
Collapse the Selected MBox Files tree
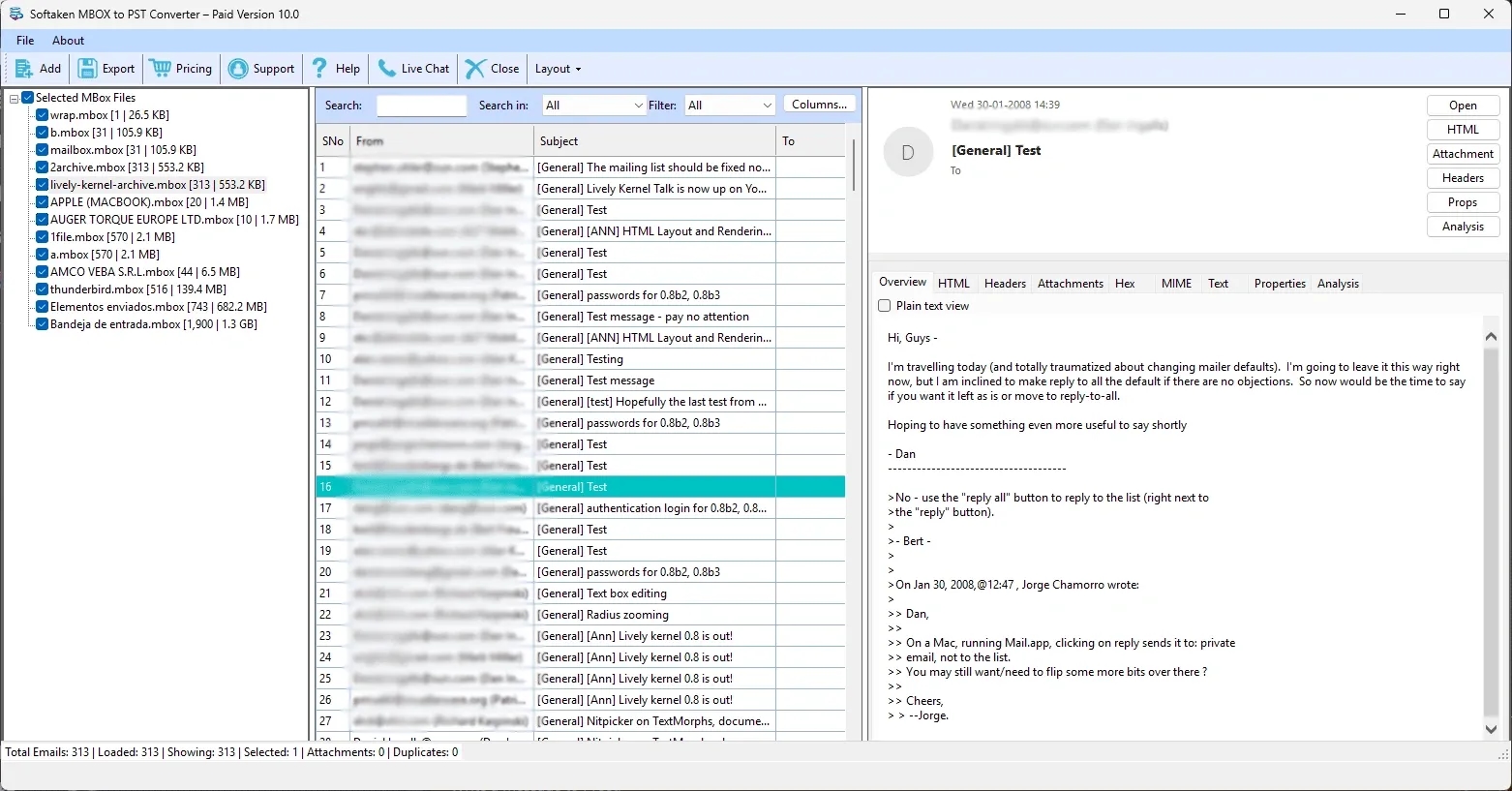pos(15,98)
